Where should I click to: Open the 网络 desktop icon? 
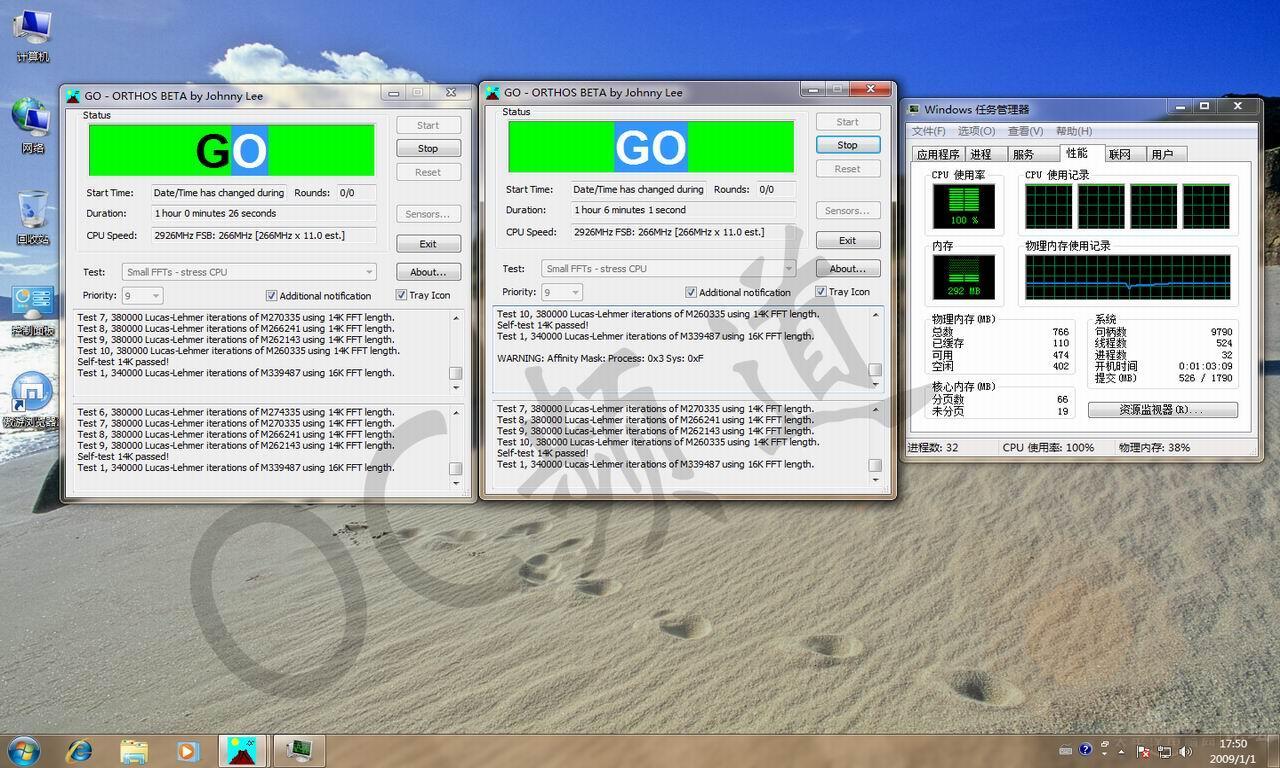point(32,125)
